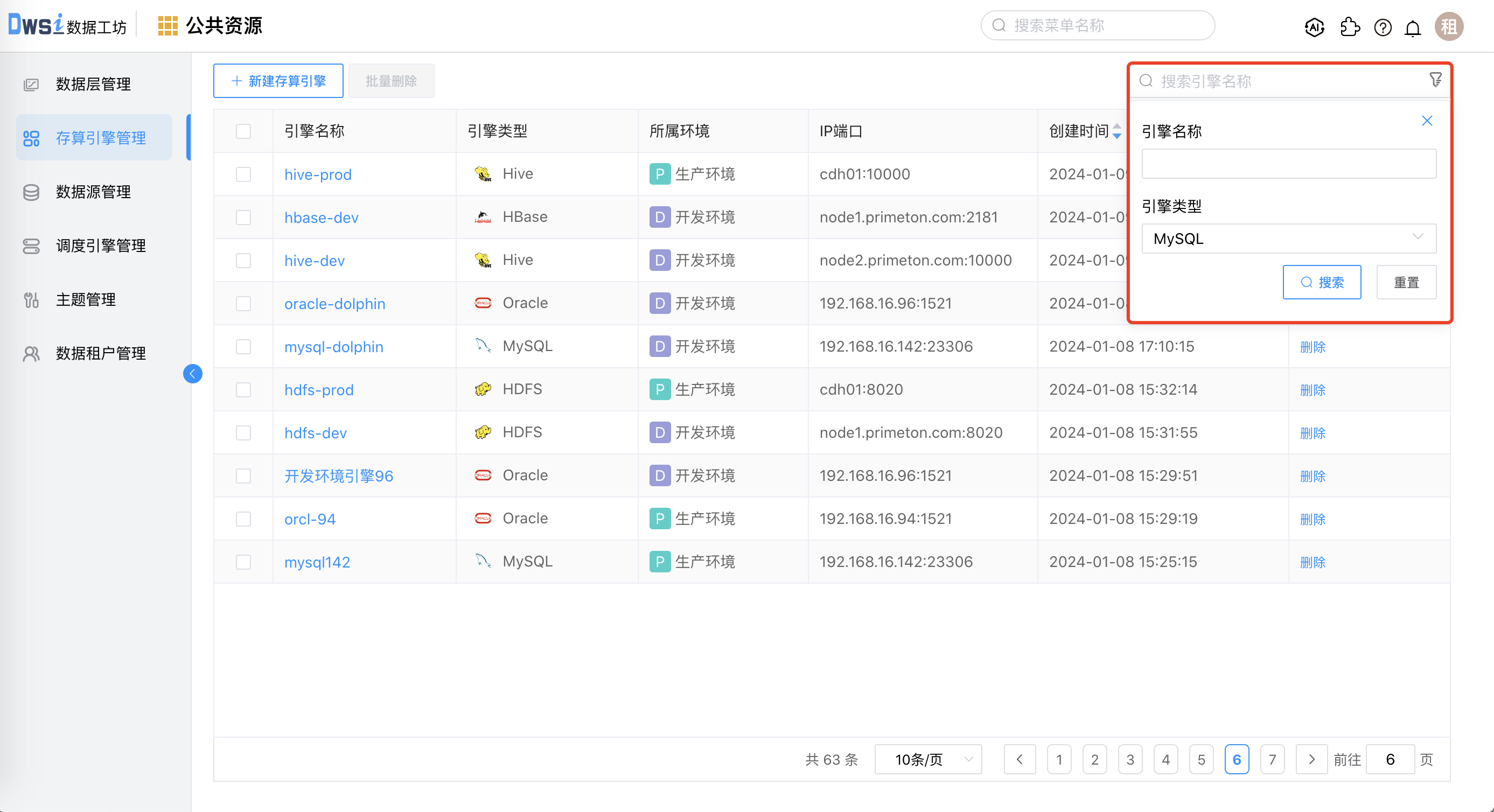Click the AI assistant icon in header
Screen dimensions: 1494x812
[x=1314, y=27]
